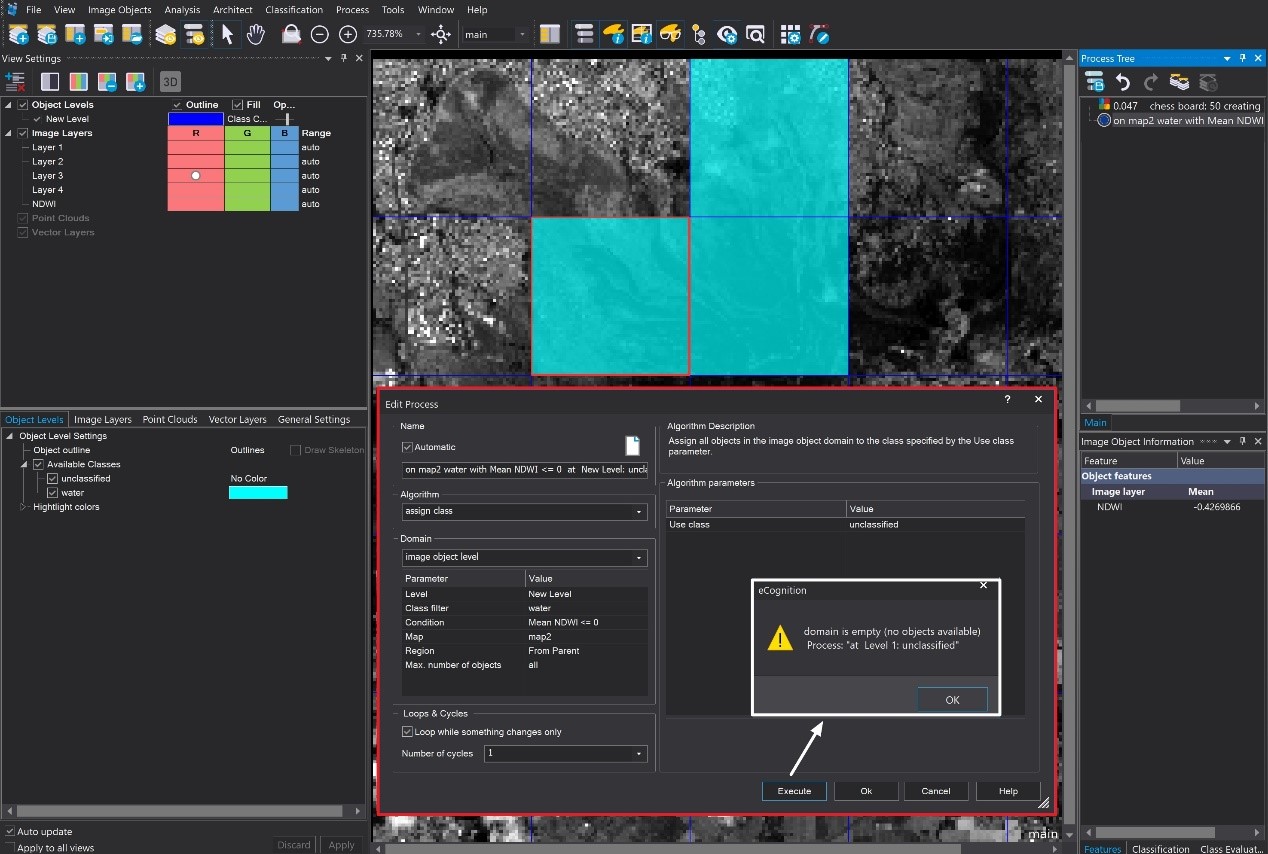Viewport: 1268px width, 854px height.
Task: Click the zoom in plus icon
Action: (x=348, y=34)
